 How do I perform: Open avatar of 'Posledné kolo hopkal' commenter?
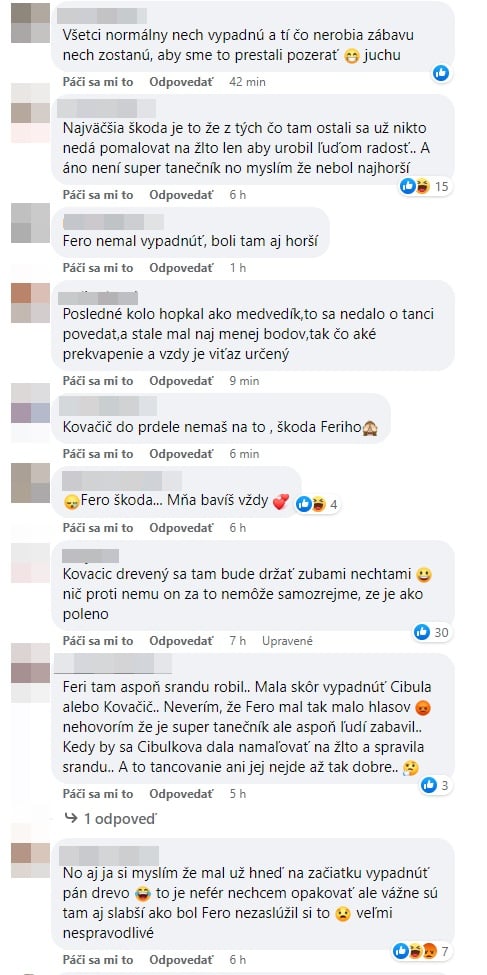[x=30, y=303]
